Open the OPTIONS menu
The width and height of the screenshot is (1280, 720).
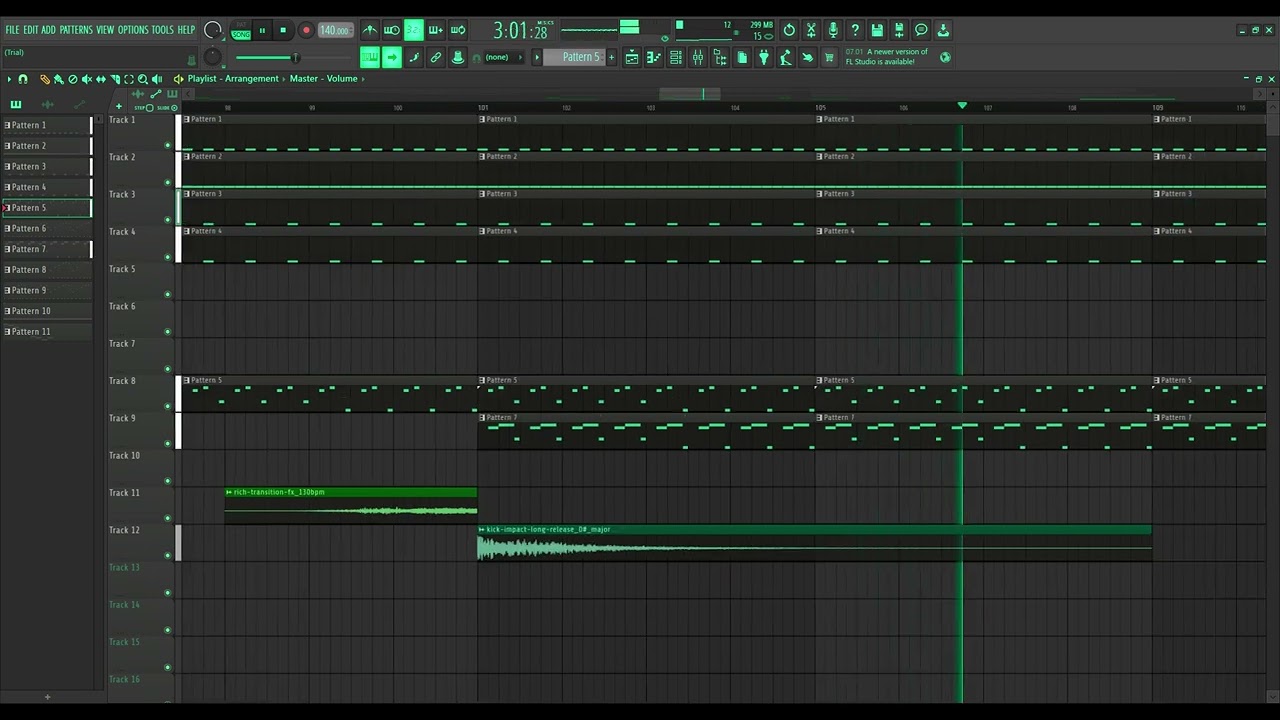click(133, 30)
